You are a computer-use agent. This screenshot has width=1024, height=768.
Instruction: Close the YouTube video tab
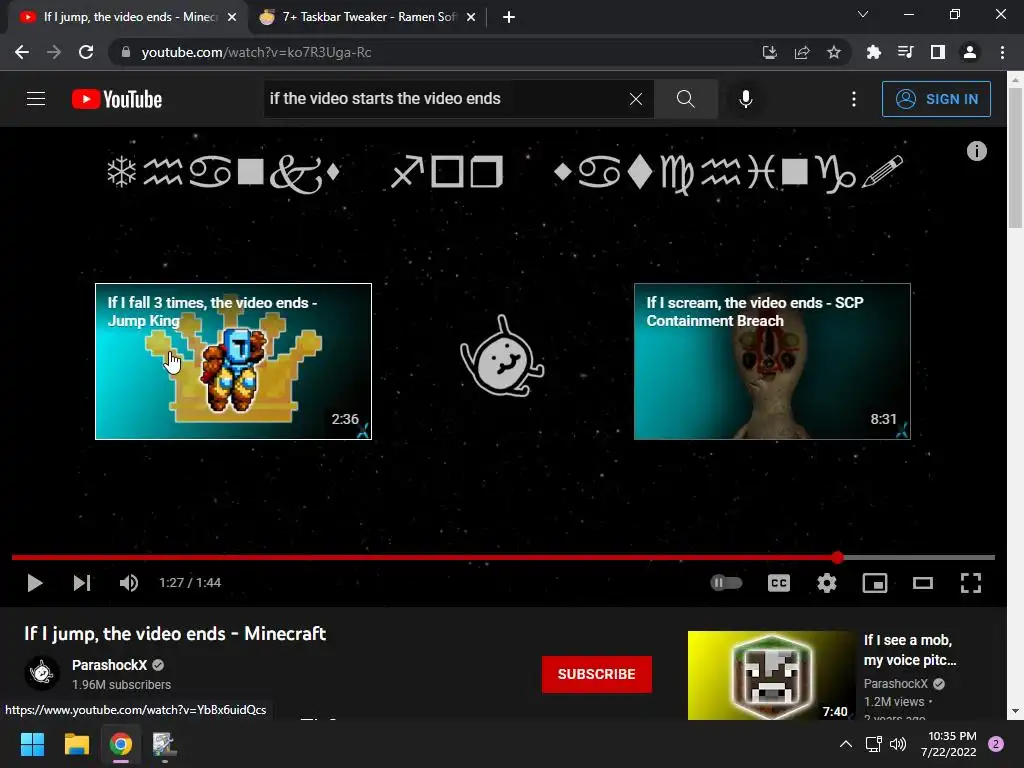(x=232, y=18)
